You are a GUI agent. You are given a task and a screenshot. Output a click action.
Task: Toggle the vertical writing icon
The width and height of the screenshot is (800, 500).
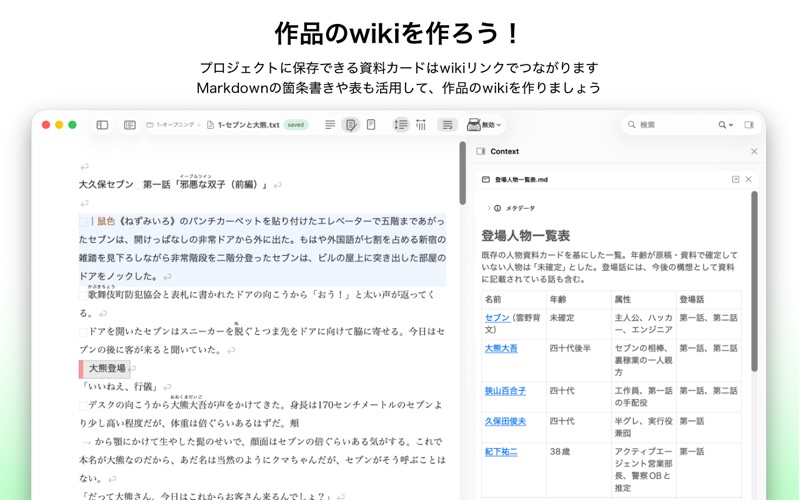pos(421,125)
